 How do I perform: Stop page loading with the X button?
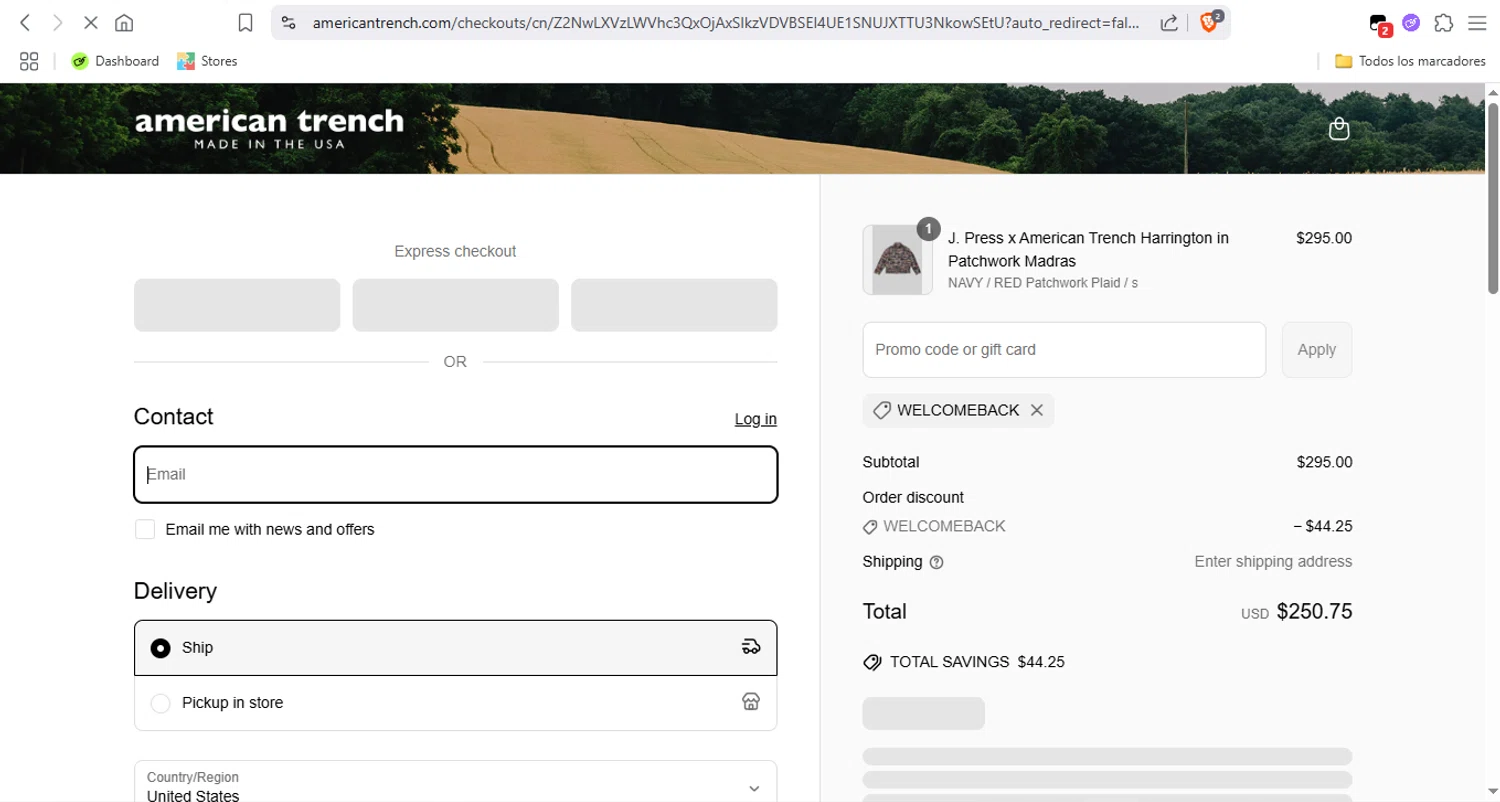90,22
